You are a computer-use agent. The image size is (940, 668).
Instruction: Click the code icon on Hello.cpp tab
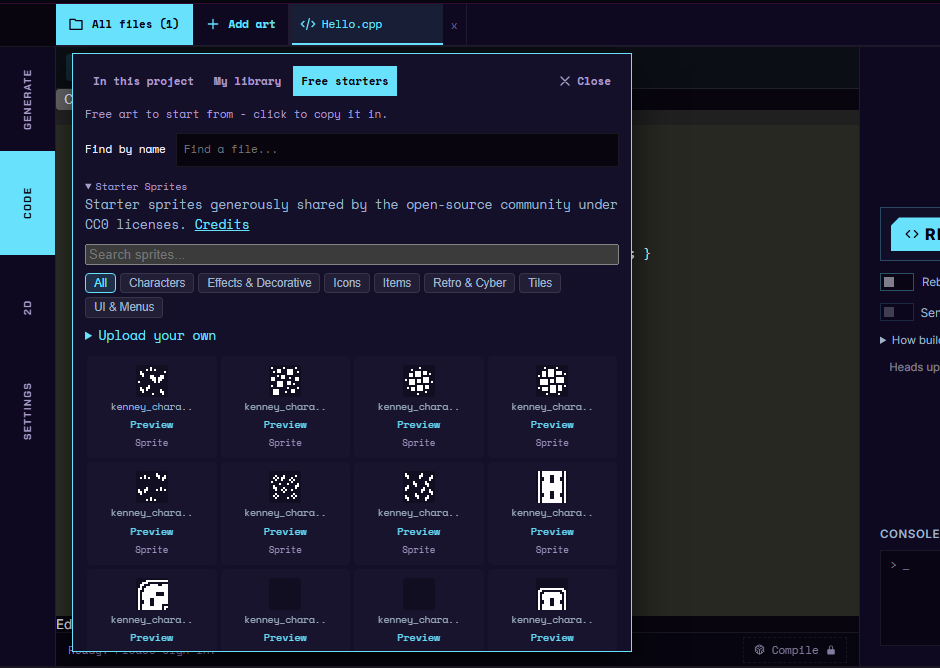308,24
